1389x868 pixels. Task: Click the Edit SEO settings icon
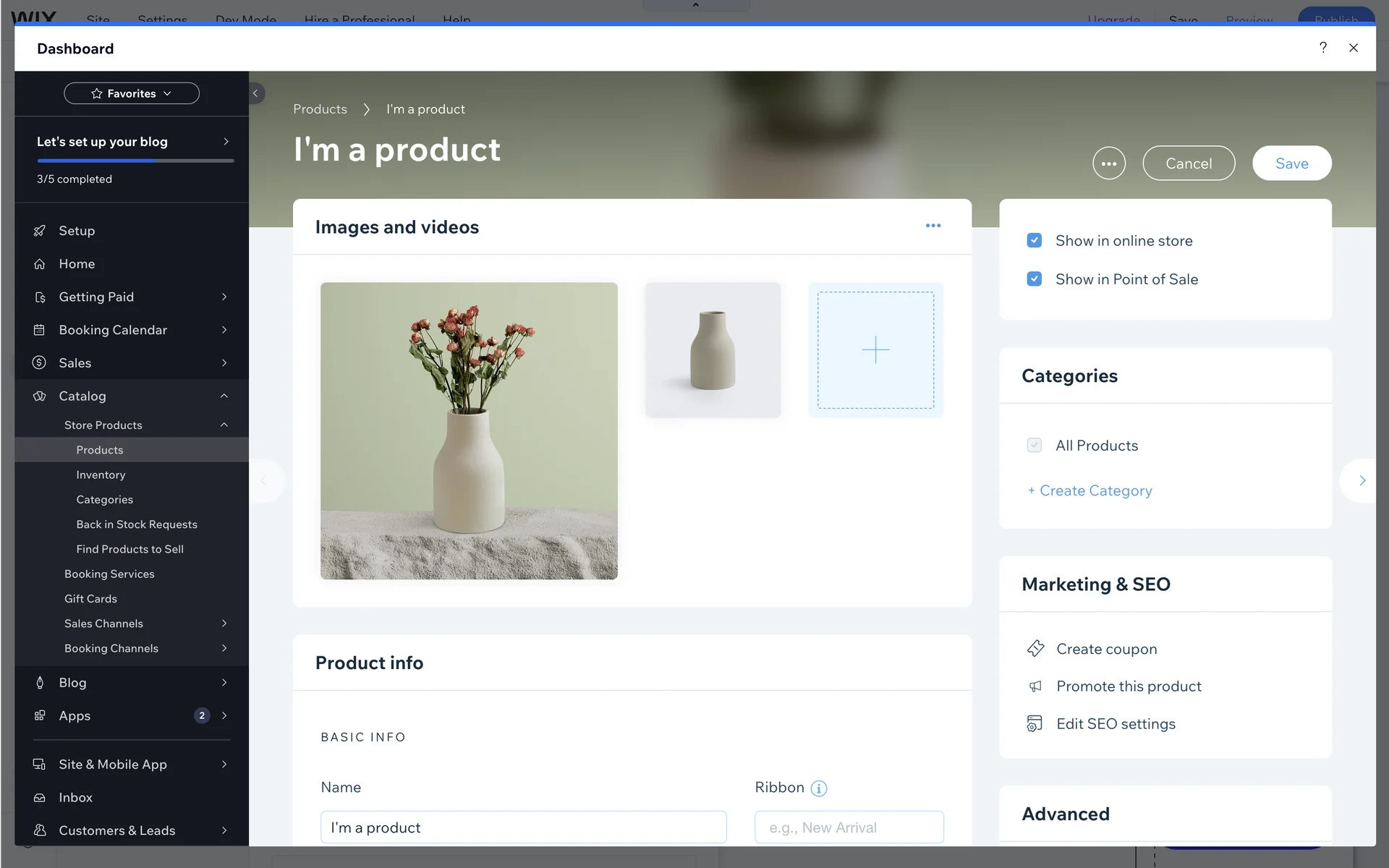1035,724
